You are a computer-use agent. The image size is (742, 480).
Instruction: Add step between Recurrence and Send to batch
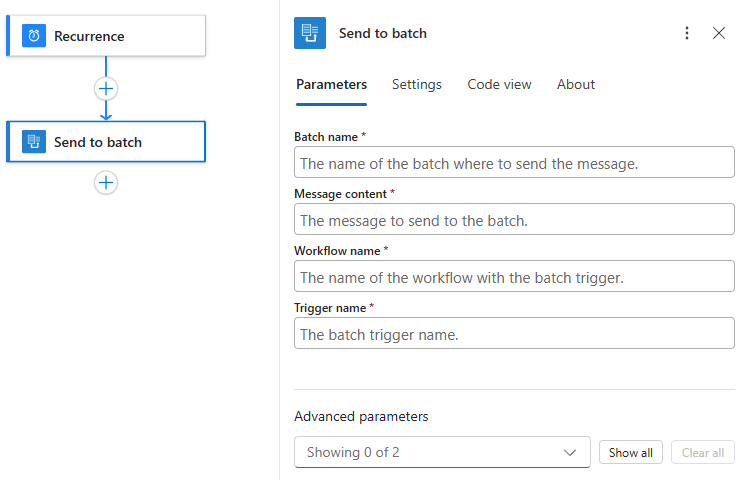pyautogui.click(x=106, y=89)
